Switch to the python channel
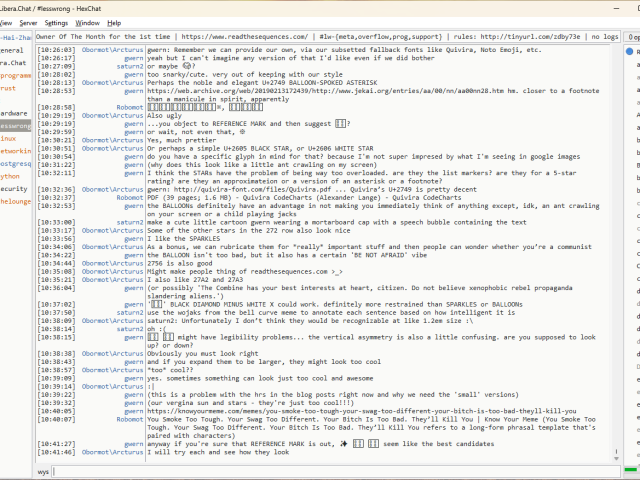 pyautogui.click(x=10, y=175)
